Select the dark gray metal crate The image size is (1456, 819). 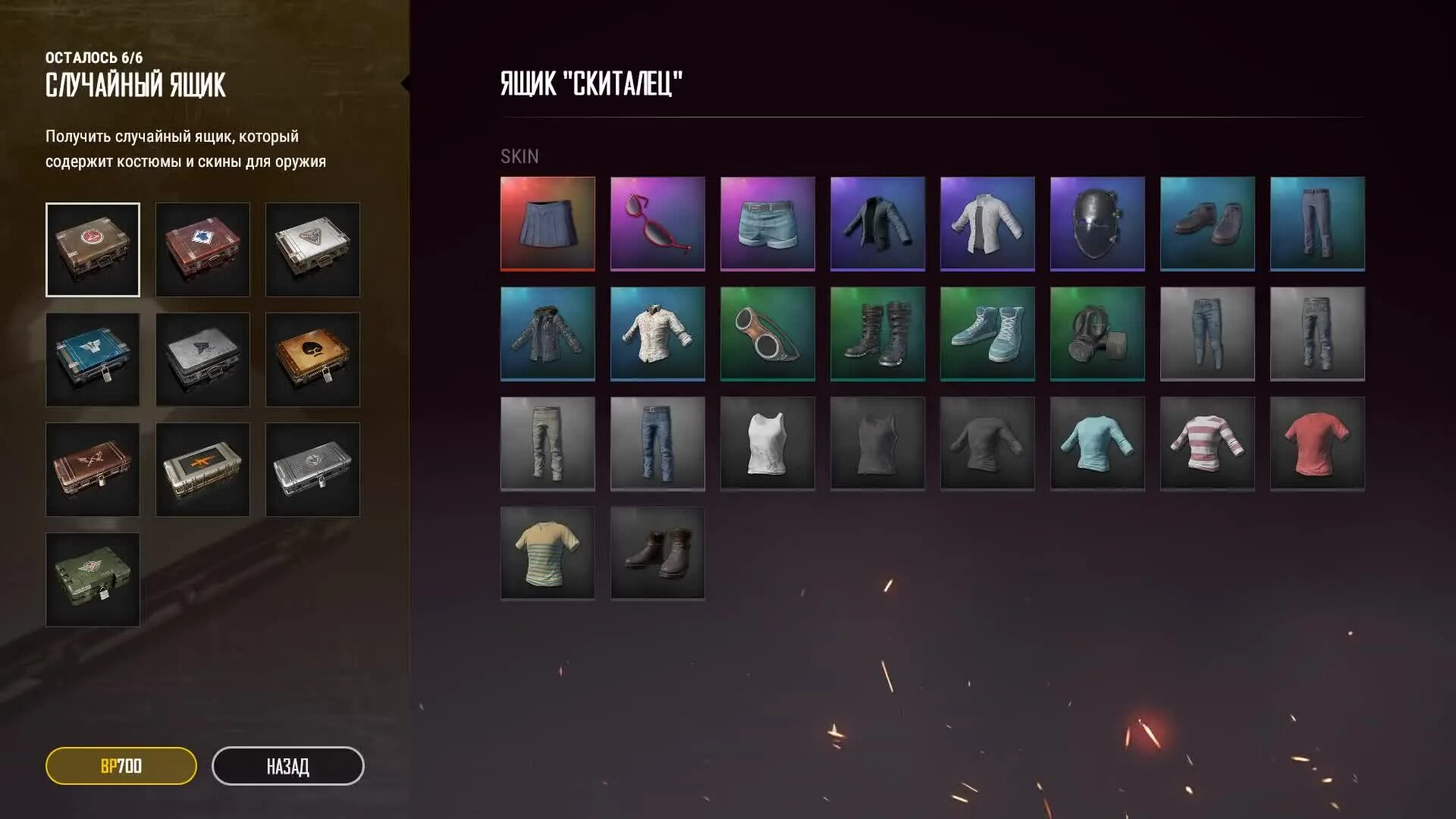(202, 359)
